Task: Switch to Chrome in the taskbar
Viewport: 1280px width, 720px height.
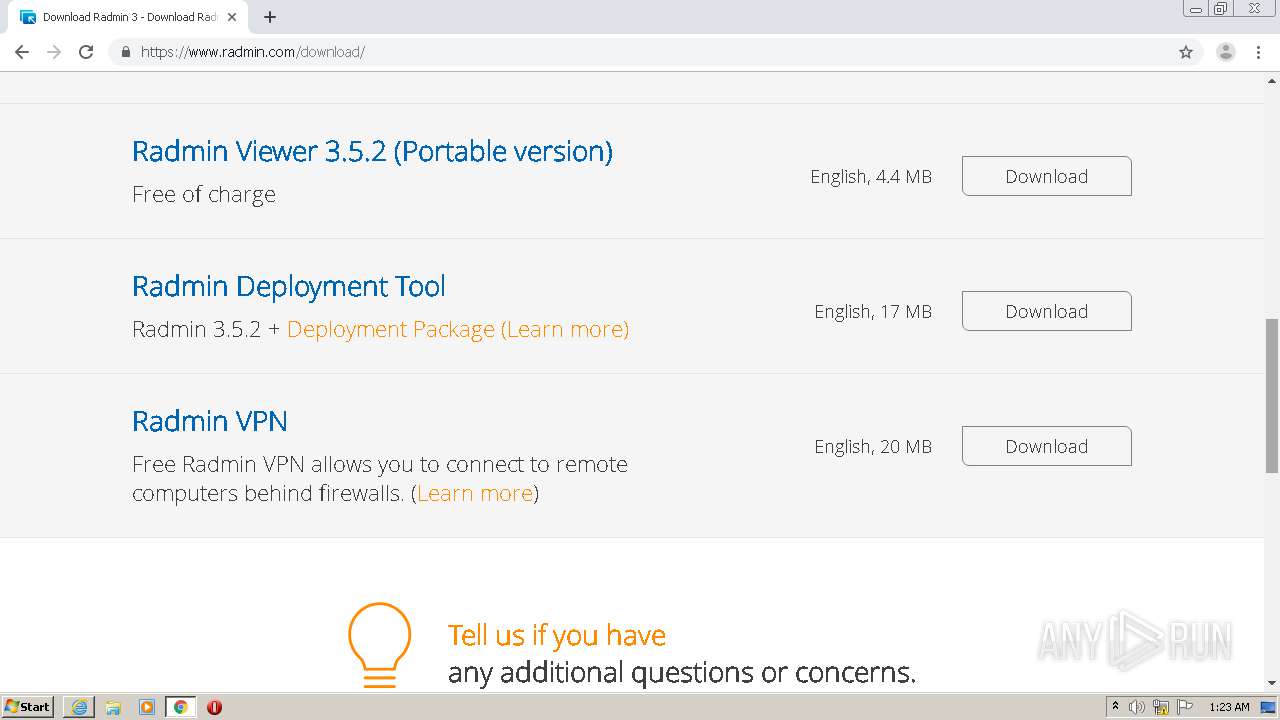Action: pyautogui.click(x=180, y=707)
